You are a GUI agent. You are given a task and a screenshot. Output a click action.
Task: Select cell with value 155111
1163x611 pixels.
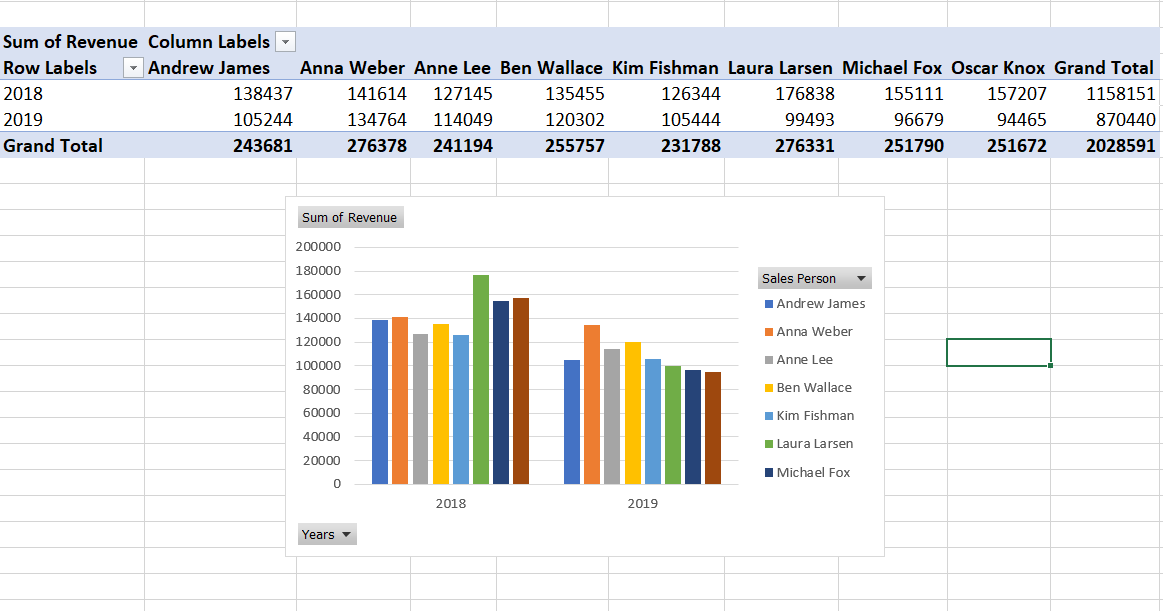click(x=892, y=93)
